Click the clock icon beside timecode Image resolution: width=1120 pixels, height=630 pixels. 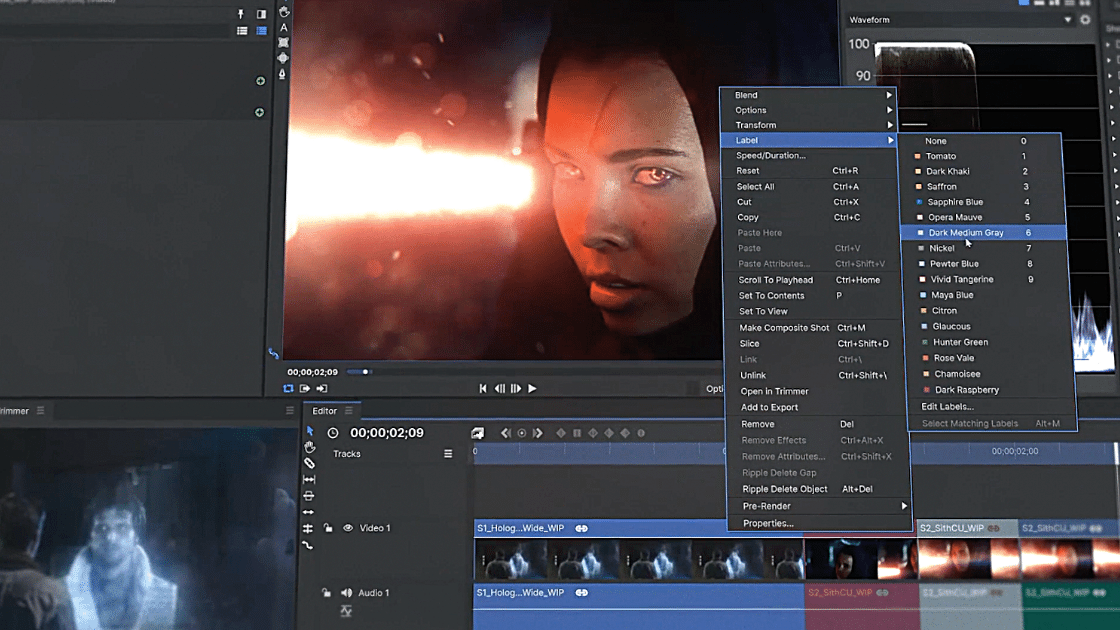(x=333, y=433)
